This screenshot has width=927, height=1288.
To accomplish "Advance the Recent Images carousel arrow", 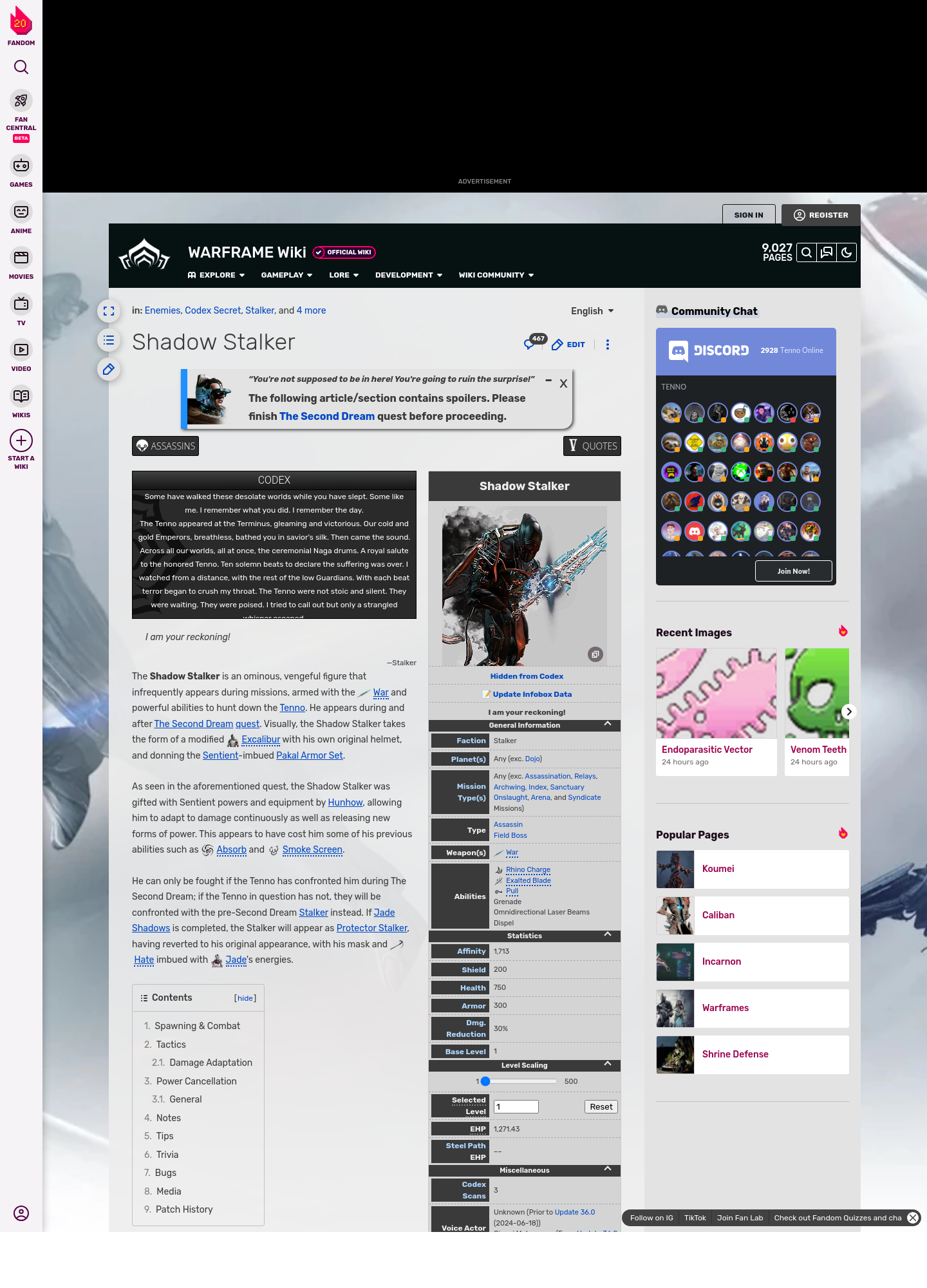I will click(x=848, y=712).
